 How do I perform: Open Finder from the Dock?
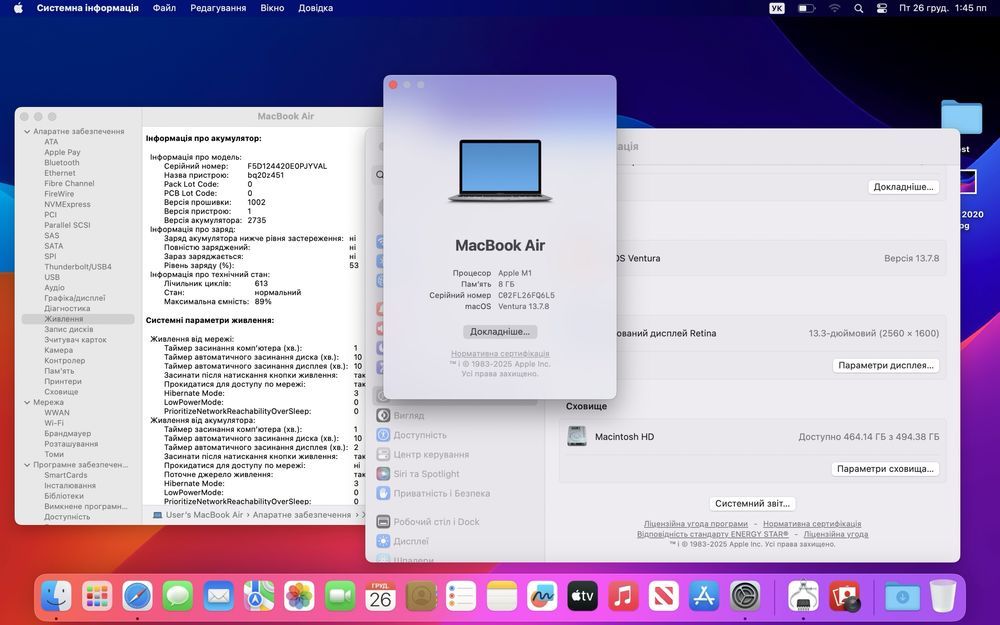[x=56, y=596]
